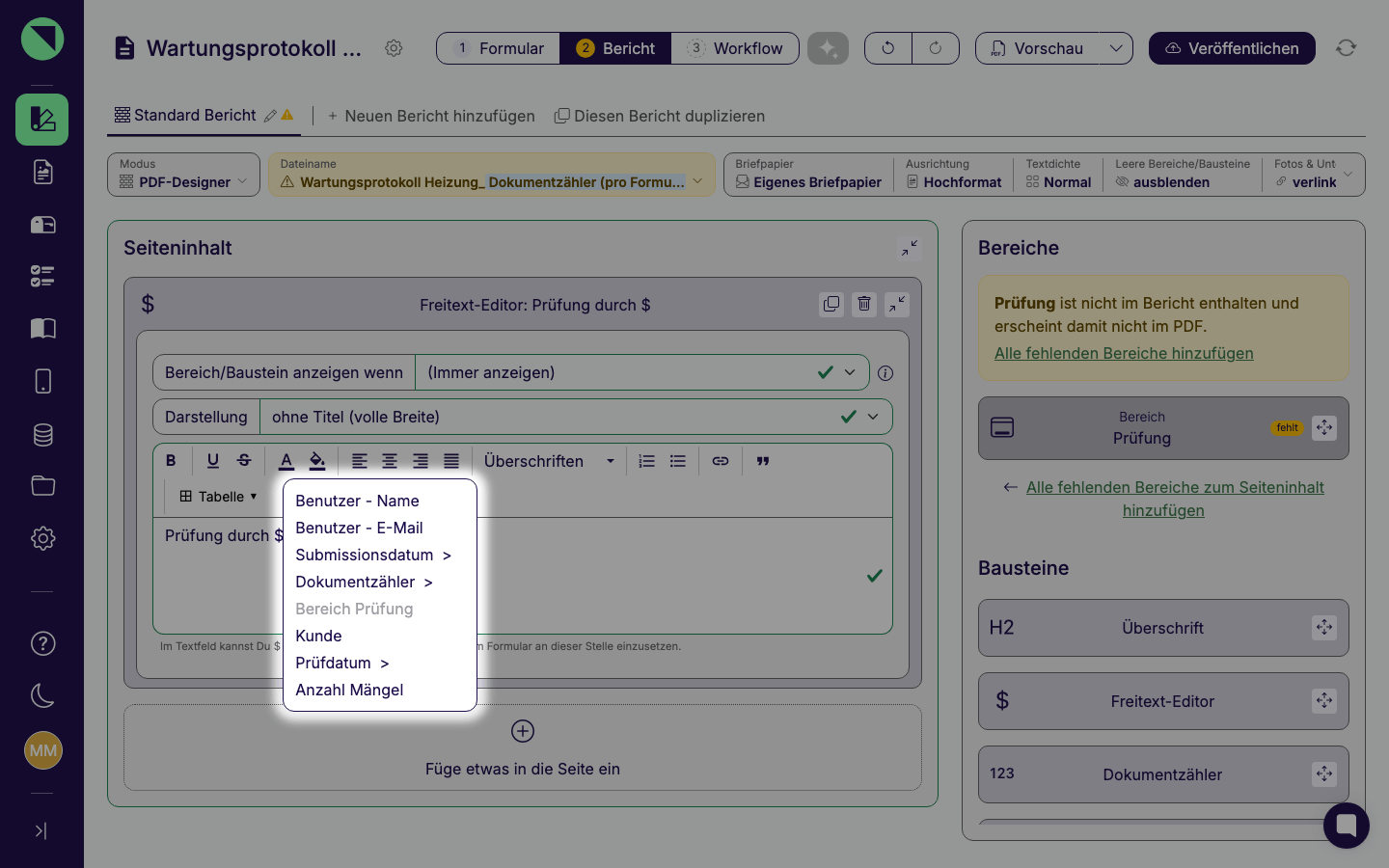Open the form settings gear next to the title
Viewport: 1389px width, 868px height.
(x=394, y=48)
